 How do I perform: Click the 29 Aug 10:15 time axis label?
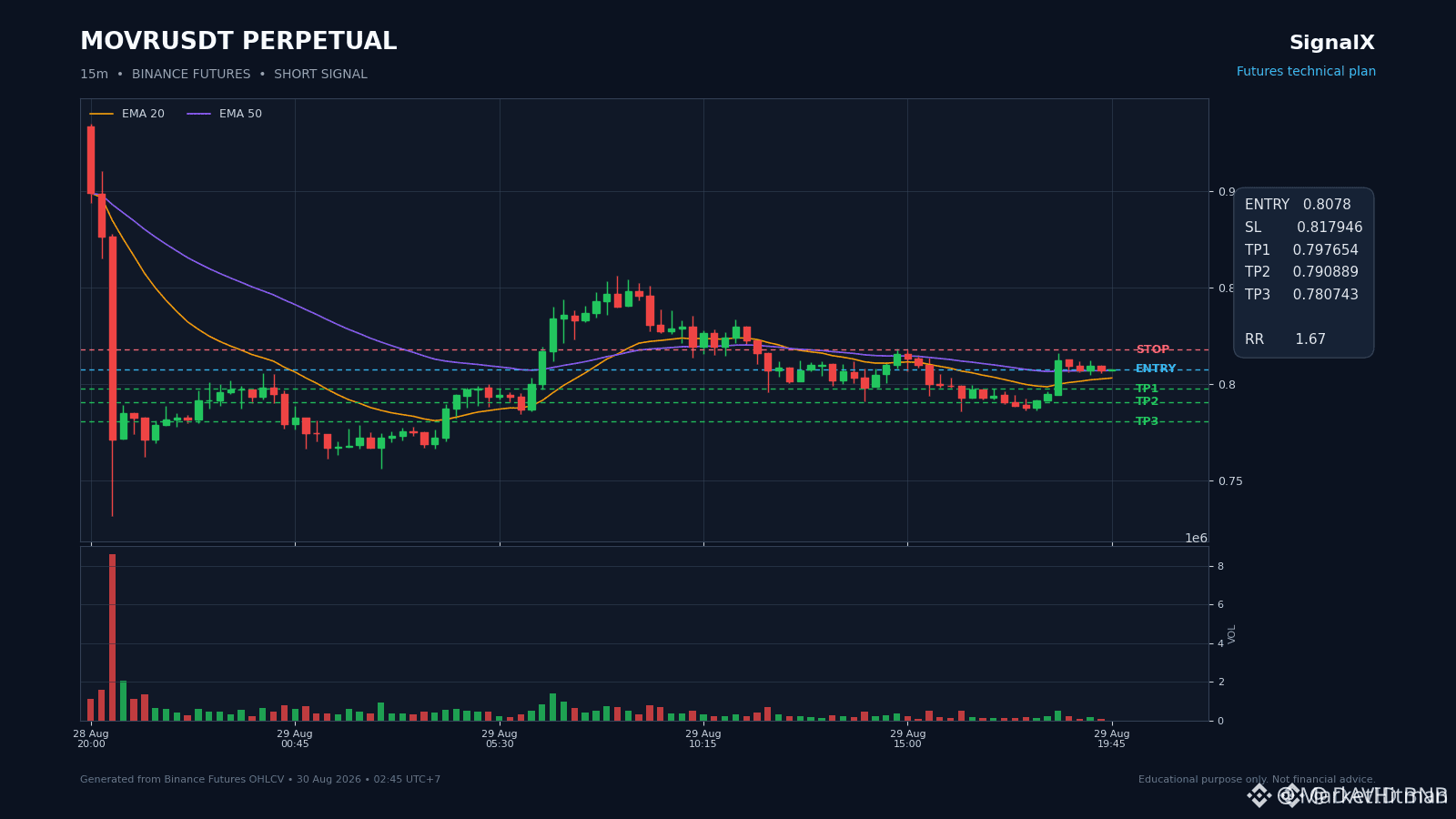coord(703,738)
